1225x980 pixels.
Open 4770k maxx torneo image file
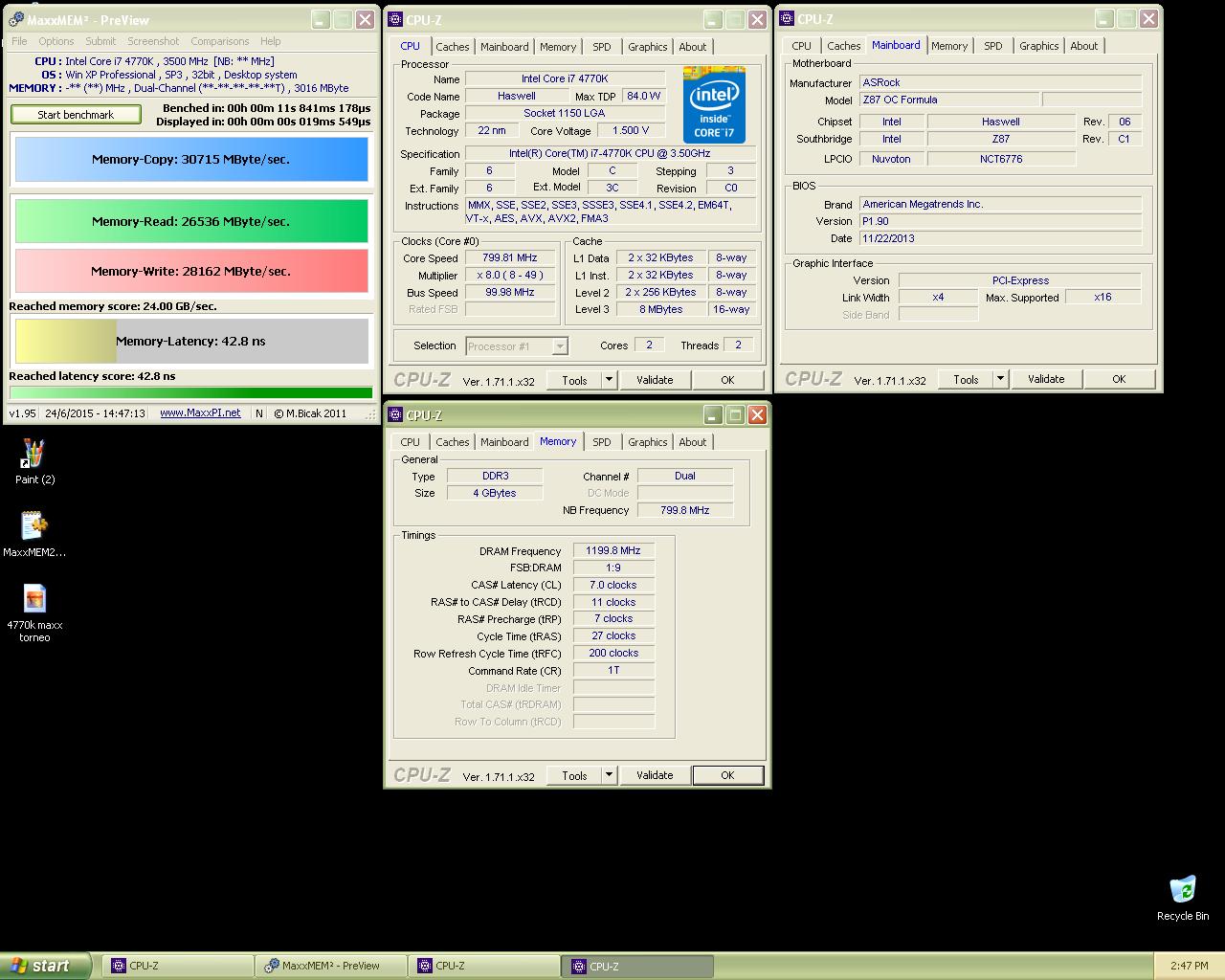(x=34, y=612)
